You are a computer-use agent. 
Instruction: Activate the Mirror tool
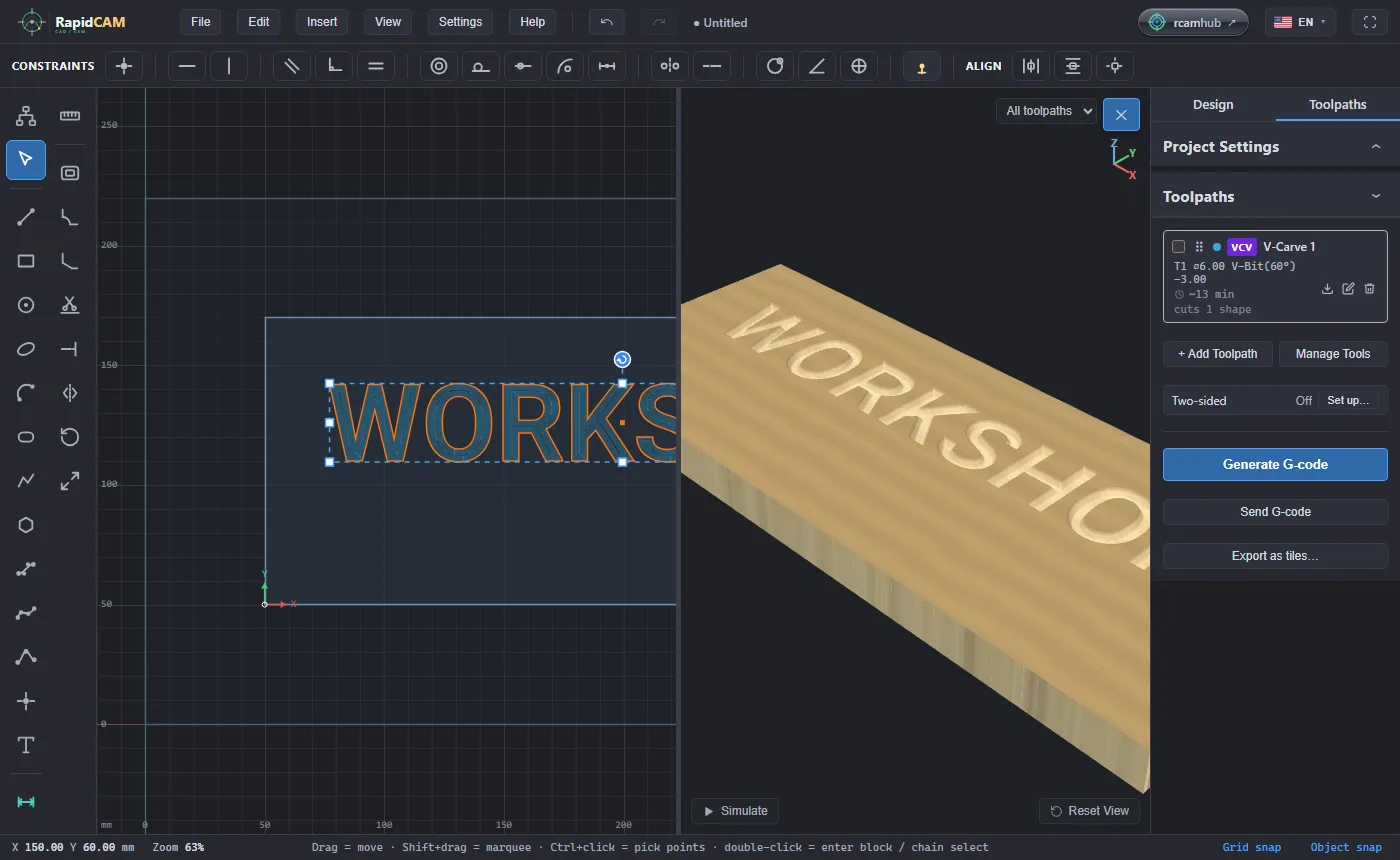pyautogui.click(x=70, y=393)
